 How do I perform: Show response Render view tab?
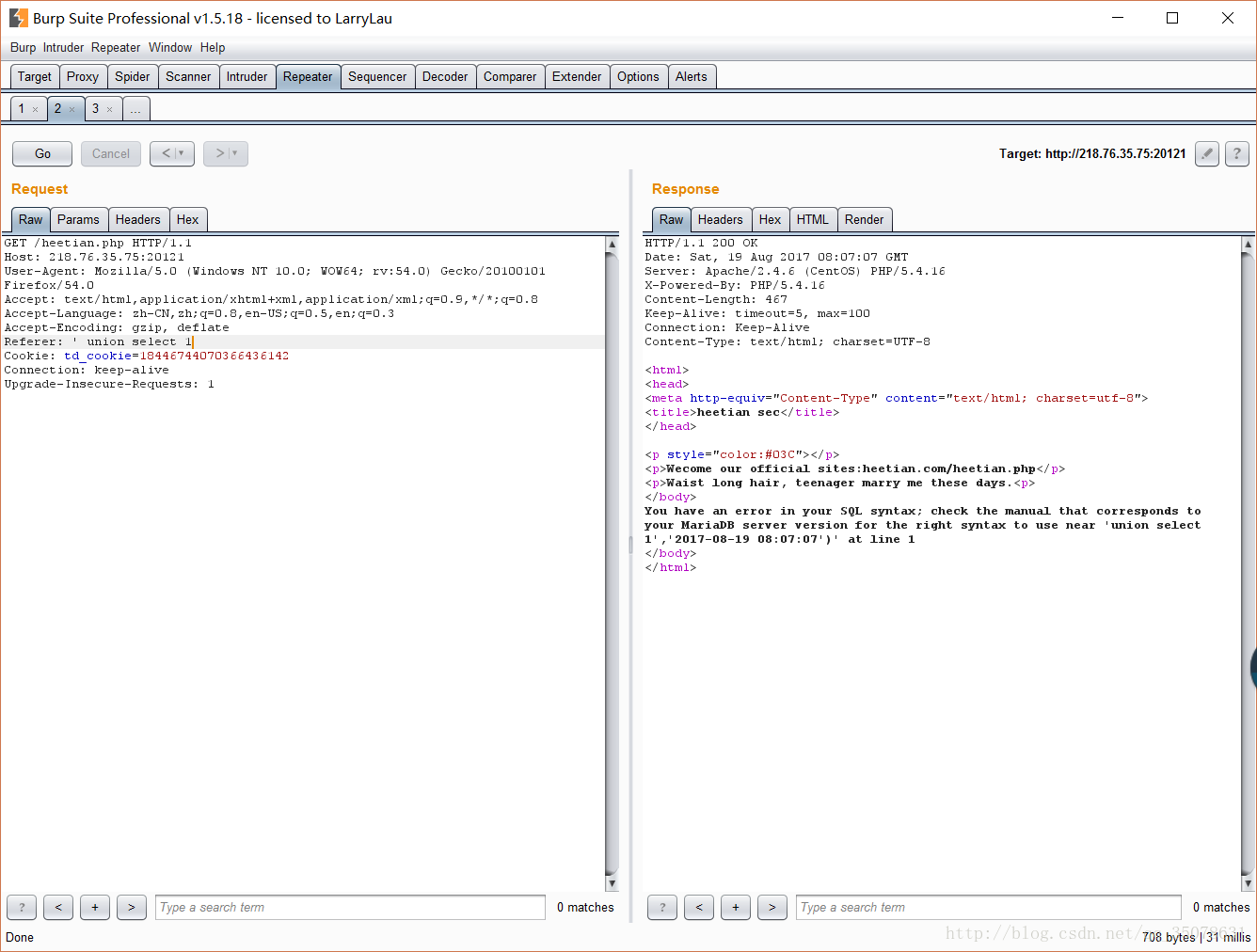point(864,219)
